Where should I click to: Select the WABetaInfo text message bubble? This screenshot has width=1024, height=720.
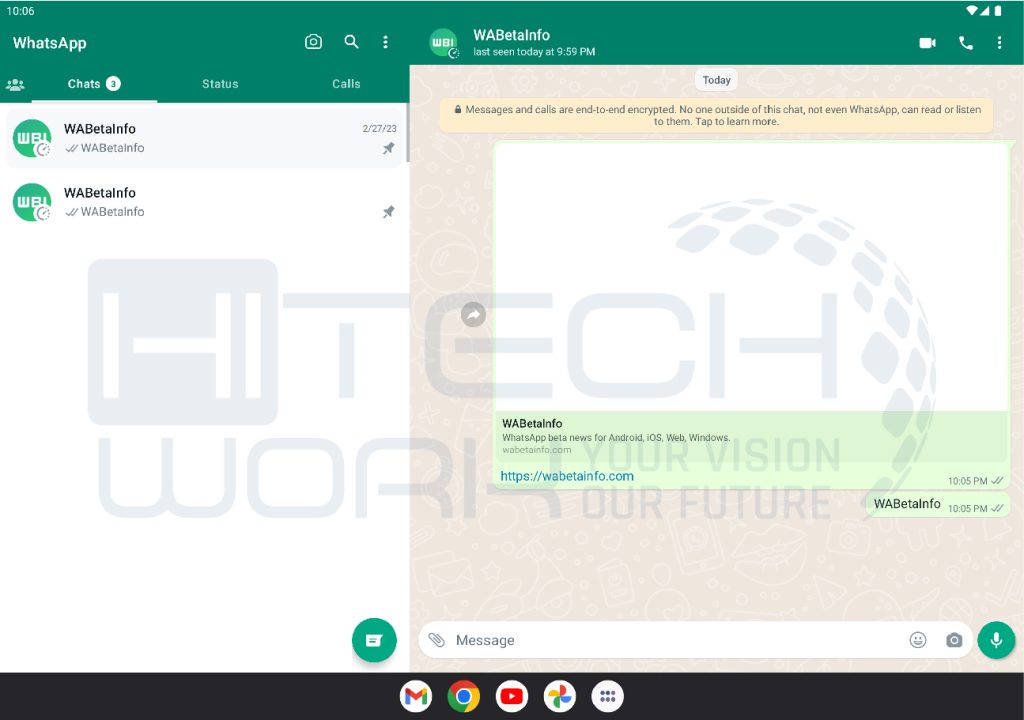[938, 504]
